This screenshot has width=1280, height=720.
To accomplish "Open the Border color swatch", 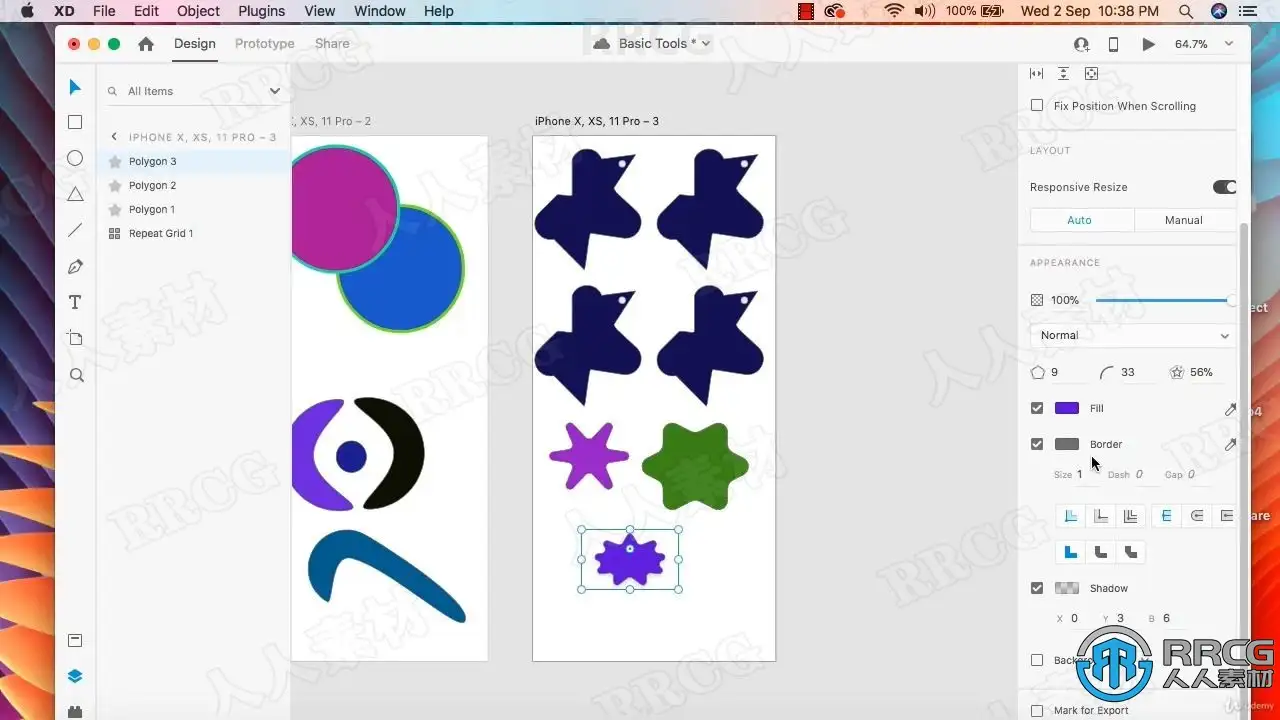I will (1067, 444).
